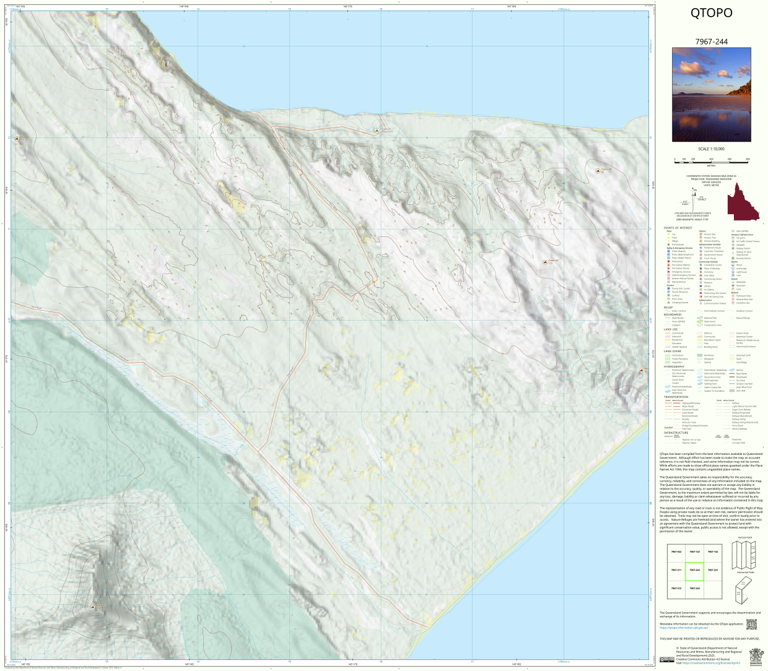This screenshot has height=671, width=768.
Task: Open the qtopo.information.qld.gov.au link
Action: click(x=683, y=627)
